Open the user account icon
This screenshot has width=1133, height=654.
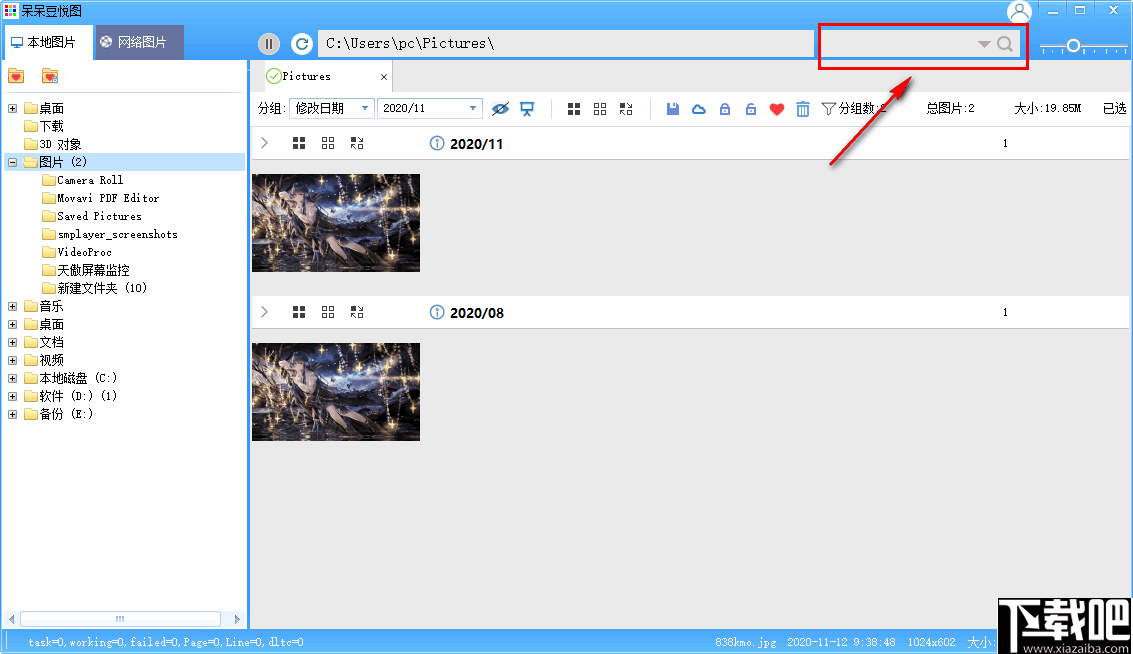(1019, 12)
